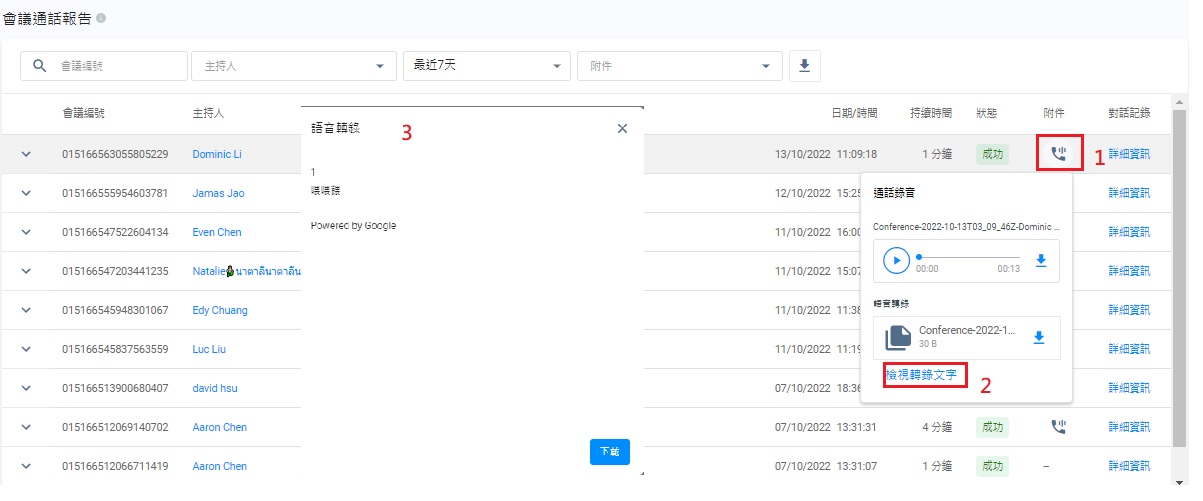Click the 成功 badge in the 4 分鐘 row
This screenshot has height=501, width=1203.
click(x=992, y=428)
